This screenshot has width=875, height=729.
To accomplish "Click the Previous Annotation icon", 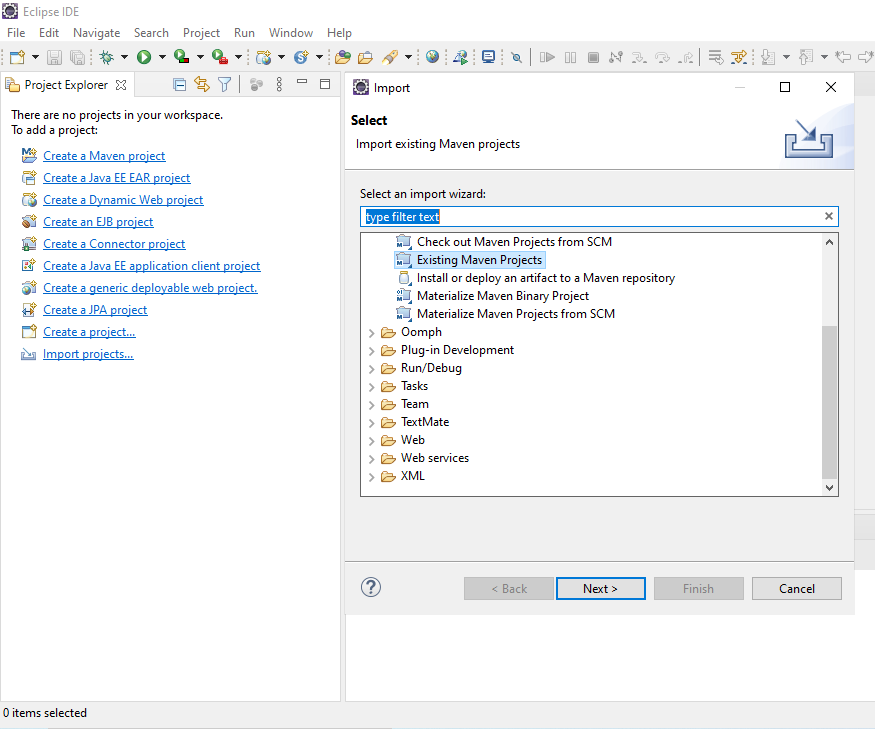I will (x=806, y=57).
